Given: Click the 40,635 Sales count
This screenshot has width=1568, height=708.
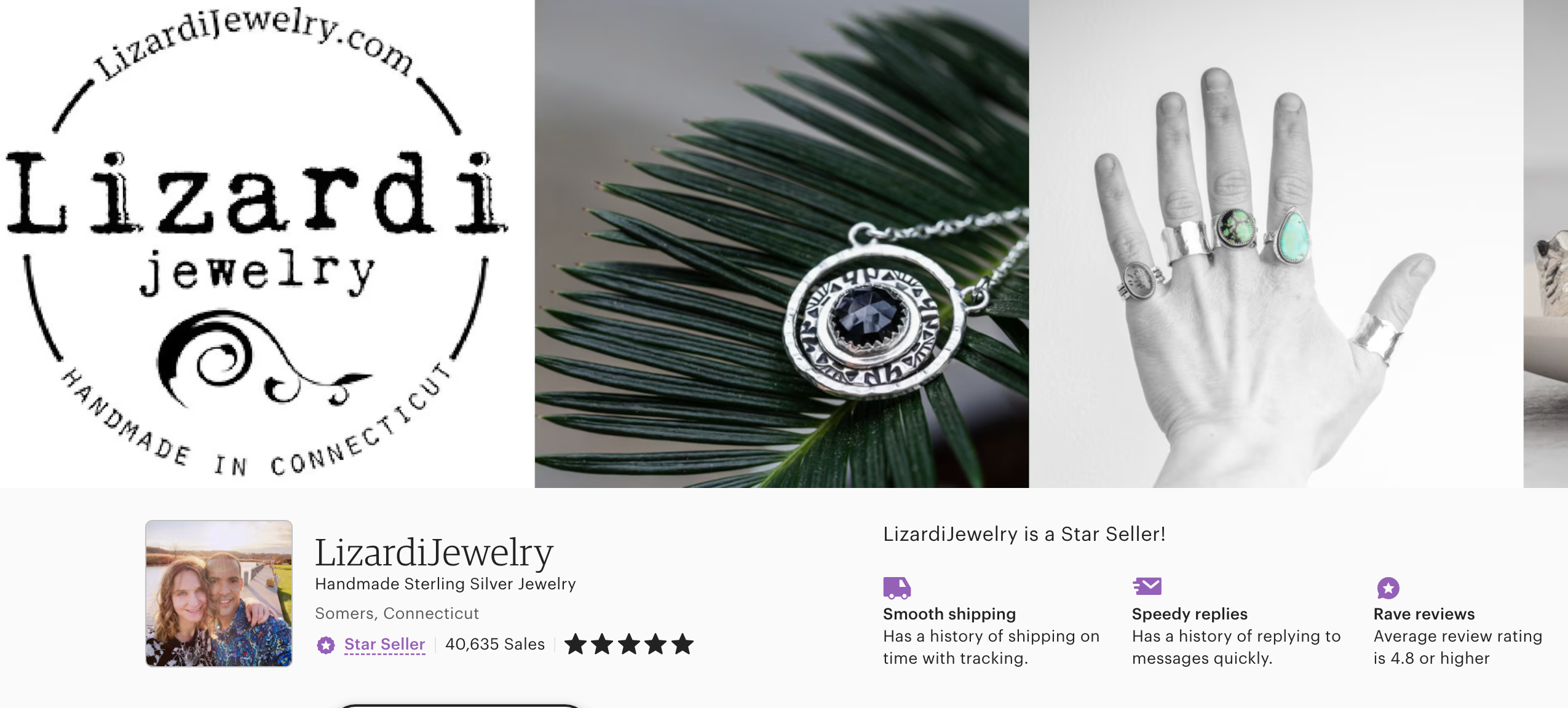Looking at the screenshot, I should [x=495, y=644].
